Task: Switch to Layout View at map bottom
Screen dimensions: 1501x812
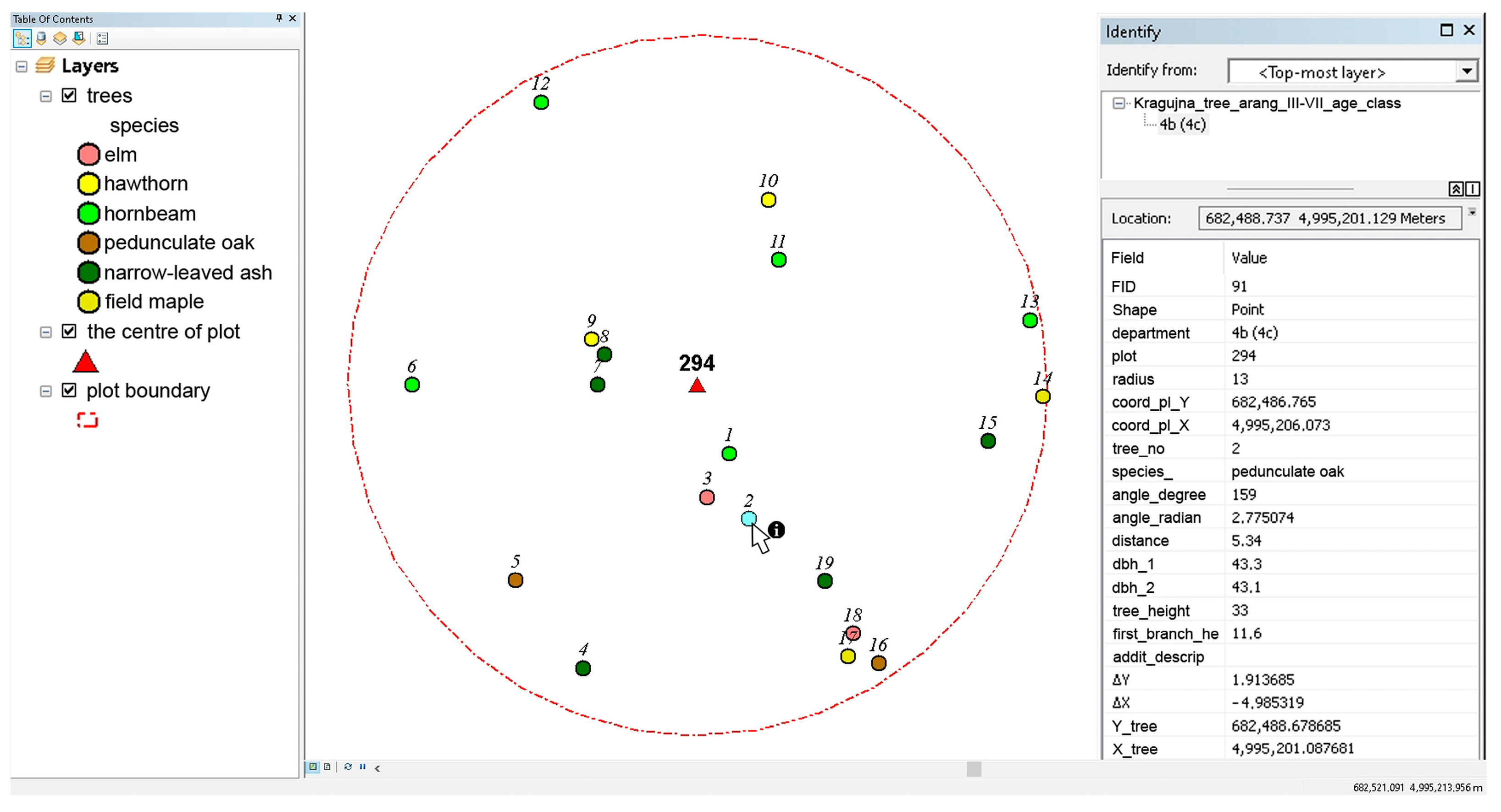Action: [327, 767]
